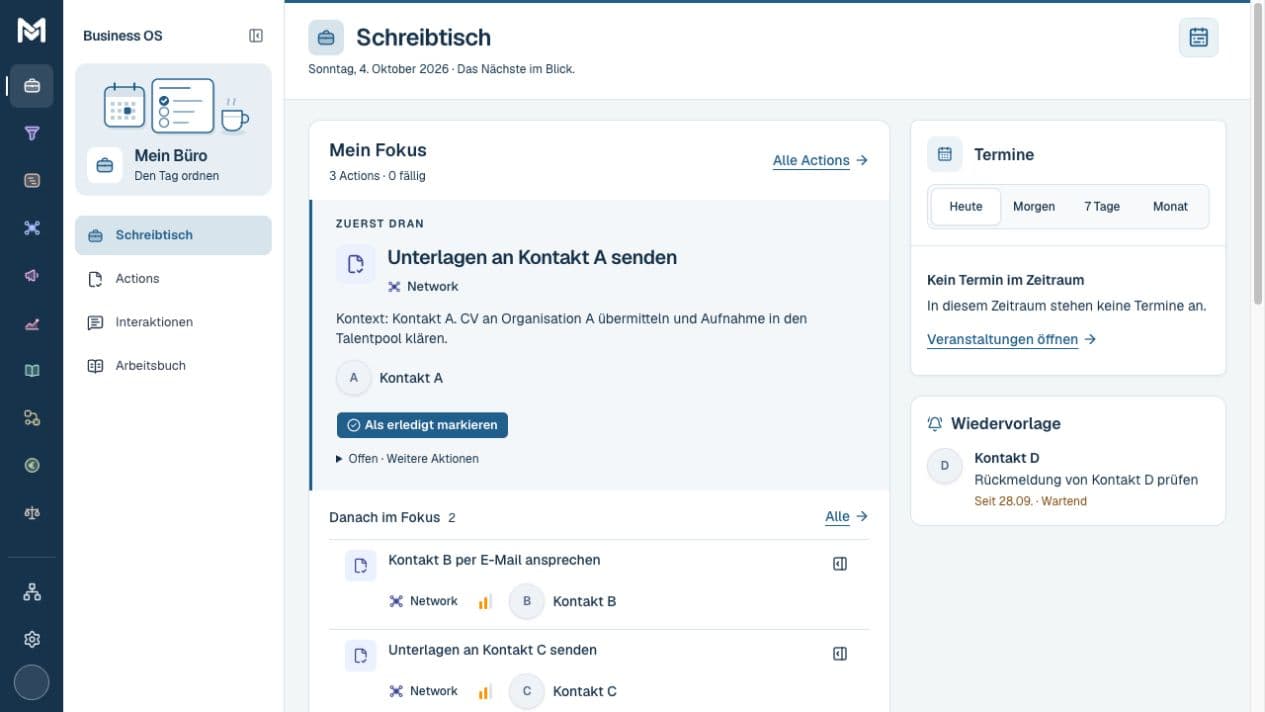The image size is (1265, 712).
Task: Open the "Alle" link beside Danach im Fokus
Action: click(846, 517)
